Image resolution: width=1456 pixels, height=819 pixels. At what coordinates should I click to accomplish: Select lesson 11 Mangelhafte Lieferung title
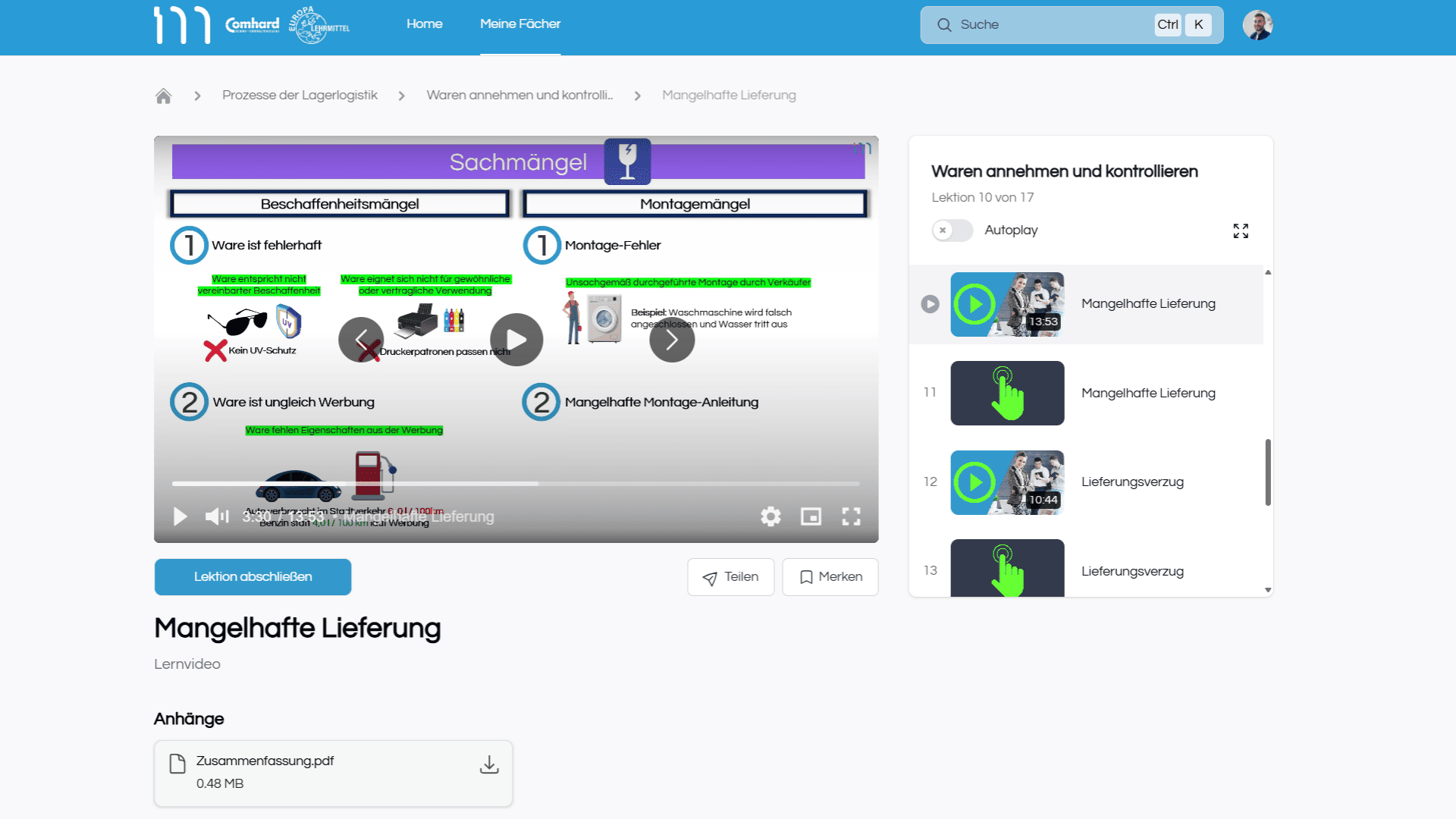[1148, 393]
